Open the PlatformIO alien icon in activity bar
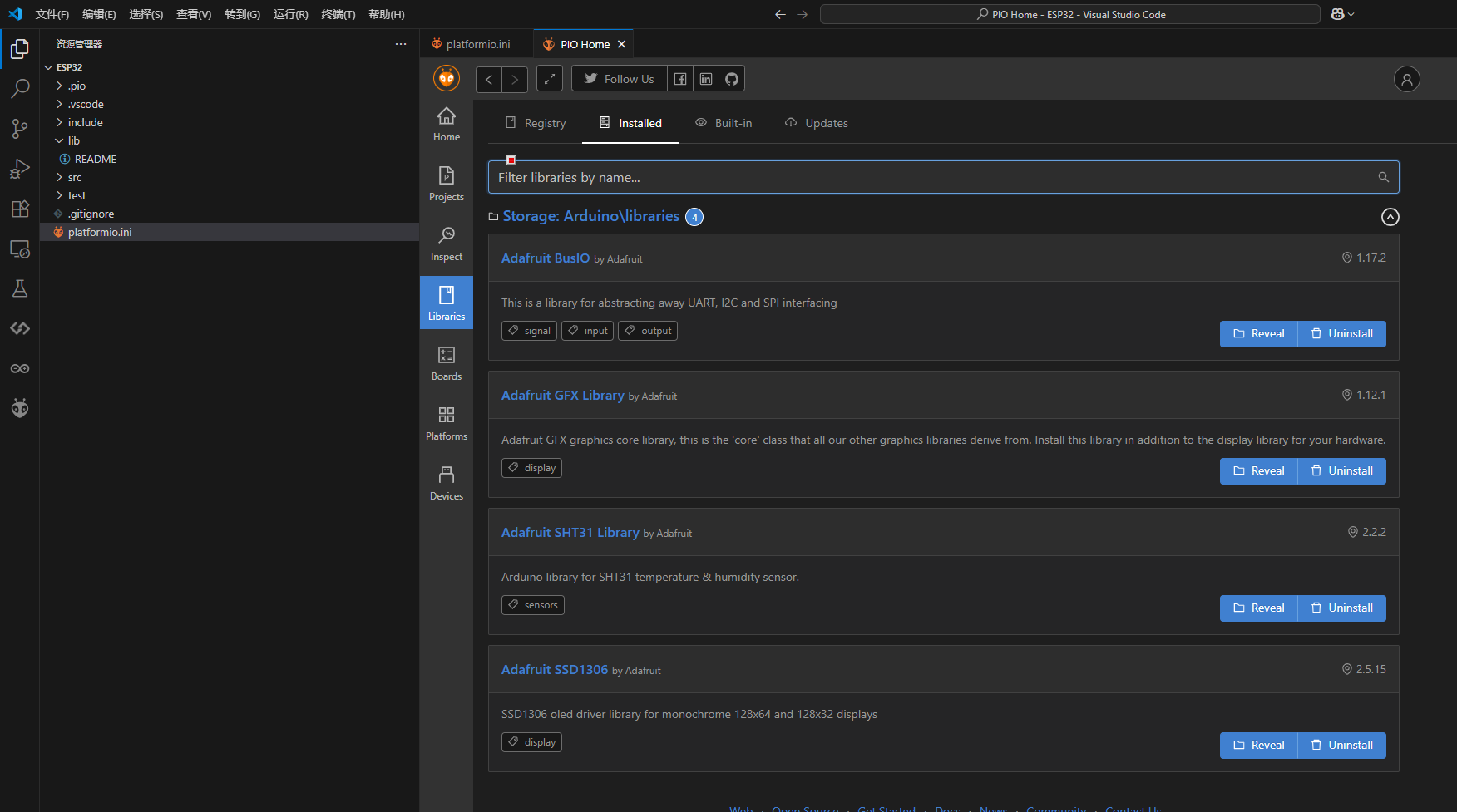 (20, 408)
